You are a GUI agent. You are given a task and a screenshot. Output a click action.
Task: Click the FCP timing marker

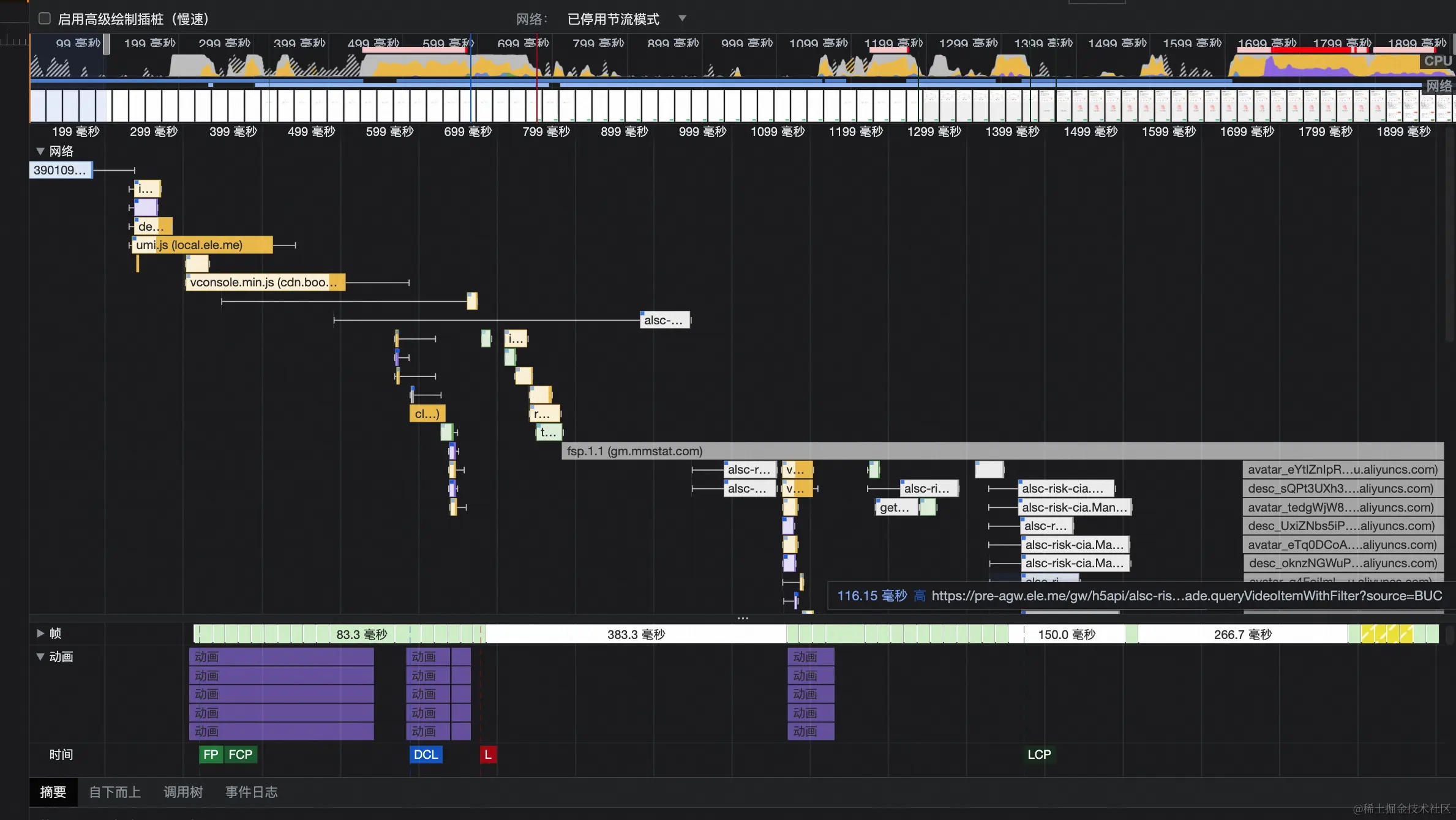coord(241,755)
